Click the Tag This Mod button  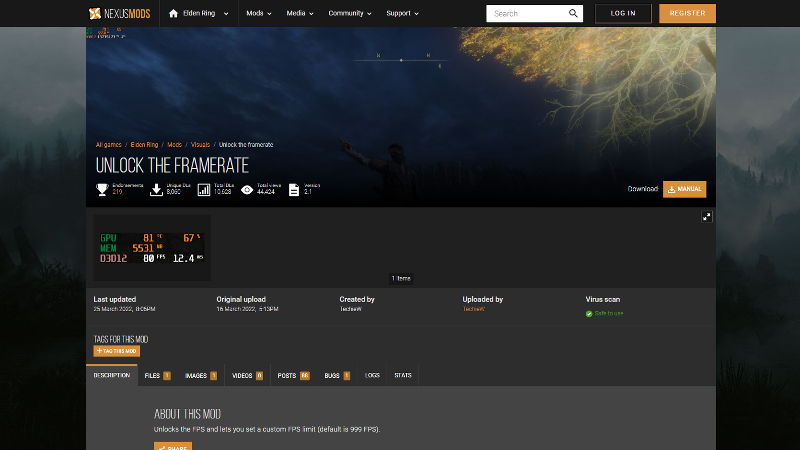pos(116,351)
